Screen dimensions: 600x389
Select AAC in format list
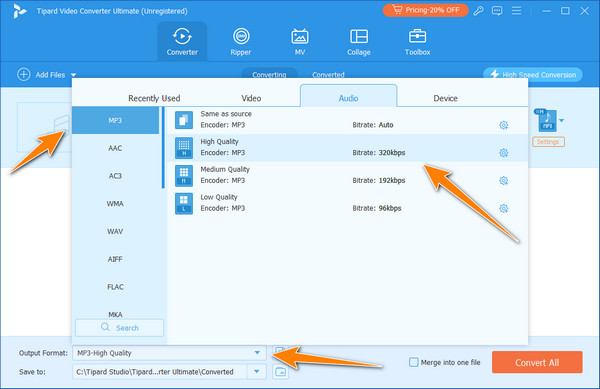pyautogui.click(x=115, y=148)
